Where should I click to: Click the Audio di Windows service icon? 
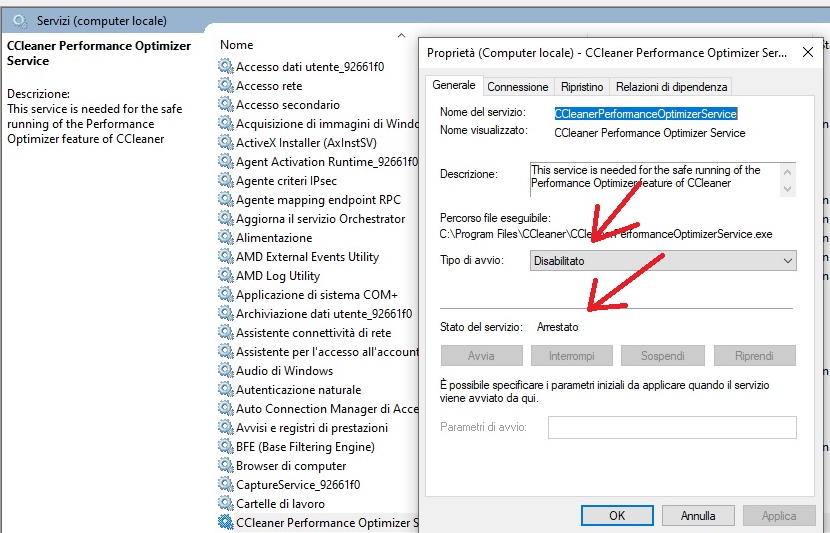click(x=225, y=370)
